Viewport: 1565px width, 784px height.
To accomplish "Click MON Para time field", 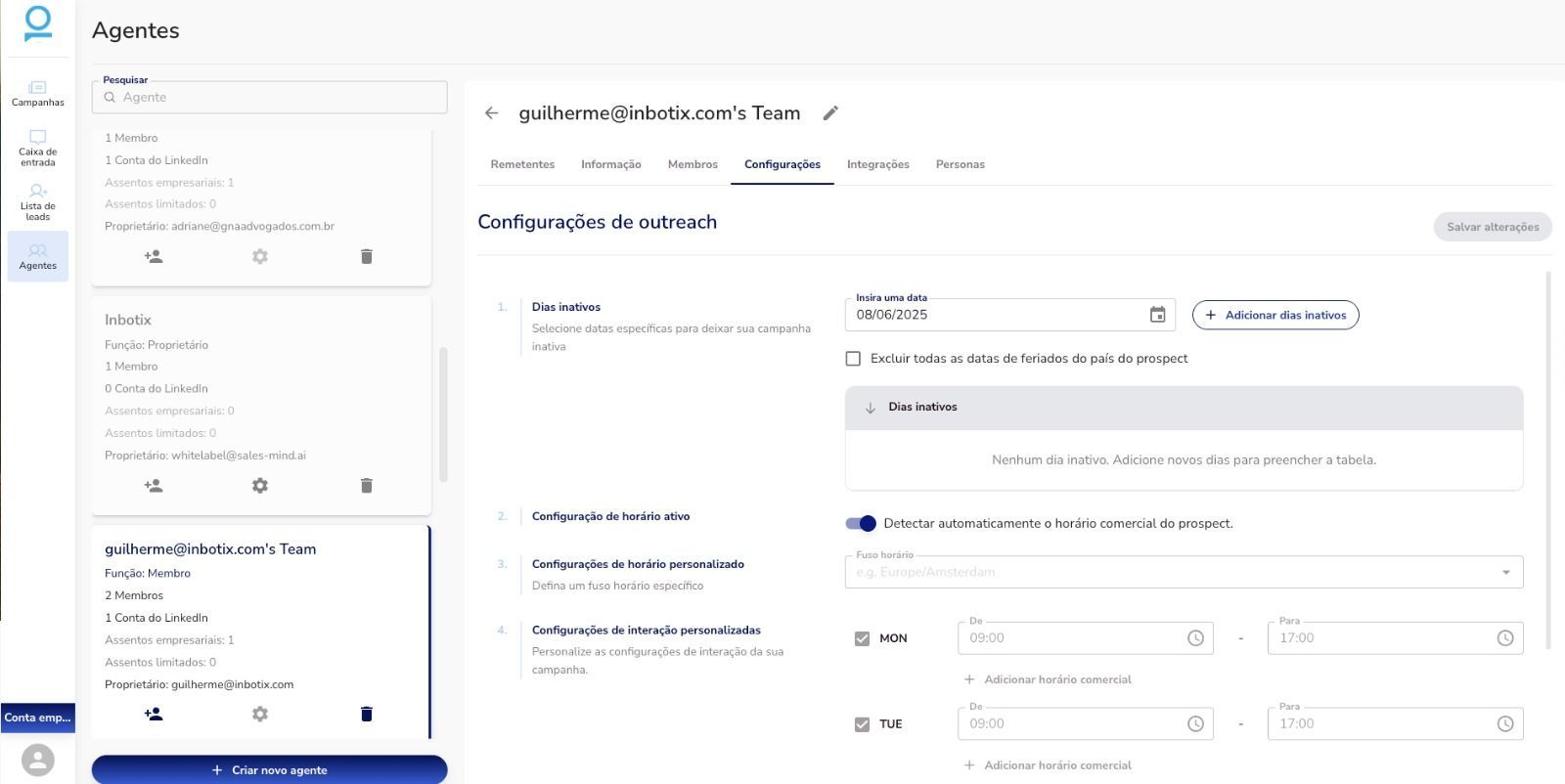I will 1395,638.
